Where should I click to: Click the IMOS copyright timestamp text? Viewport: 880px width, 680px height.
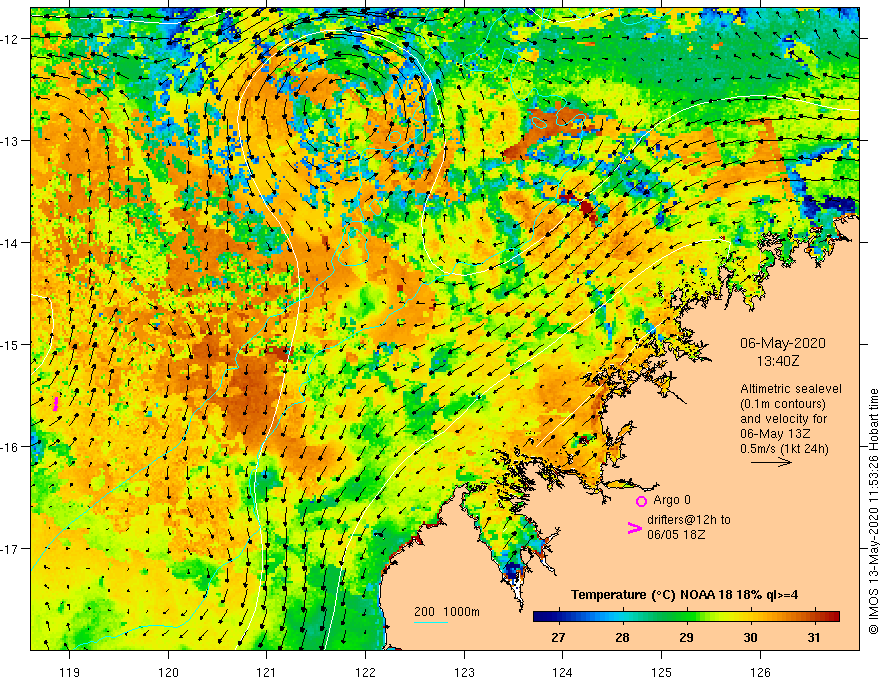pyautogui.click(x=873, y=512)
